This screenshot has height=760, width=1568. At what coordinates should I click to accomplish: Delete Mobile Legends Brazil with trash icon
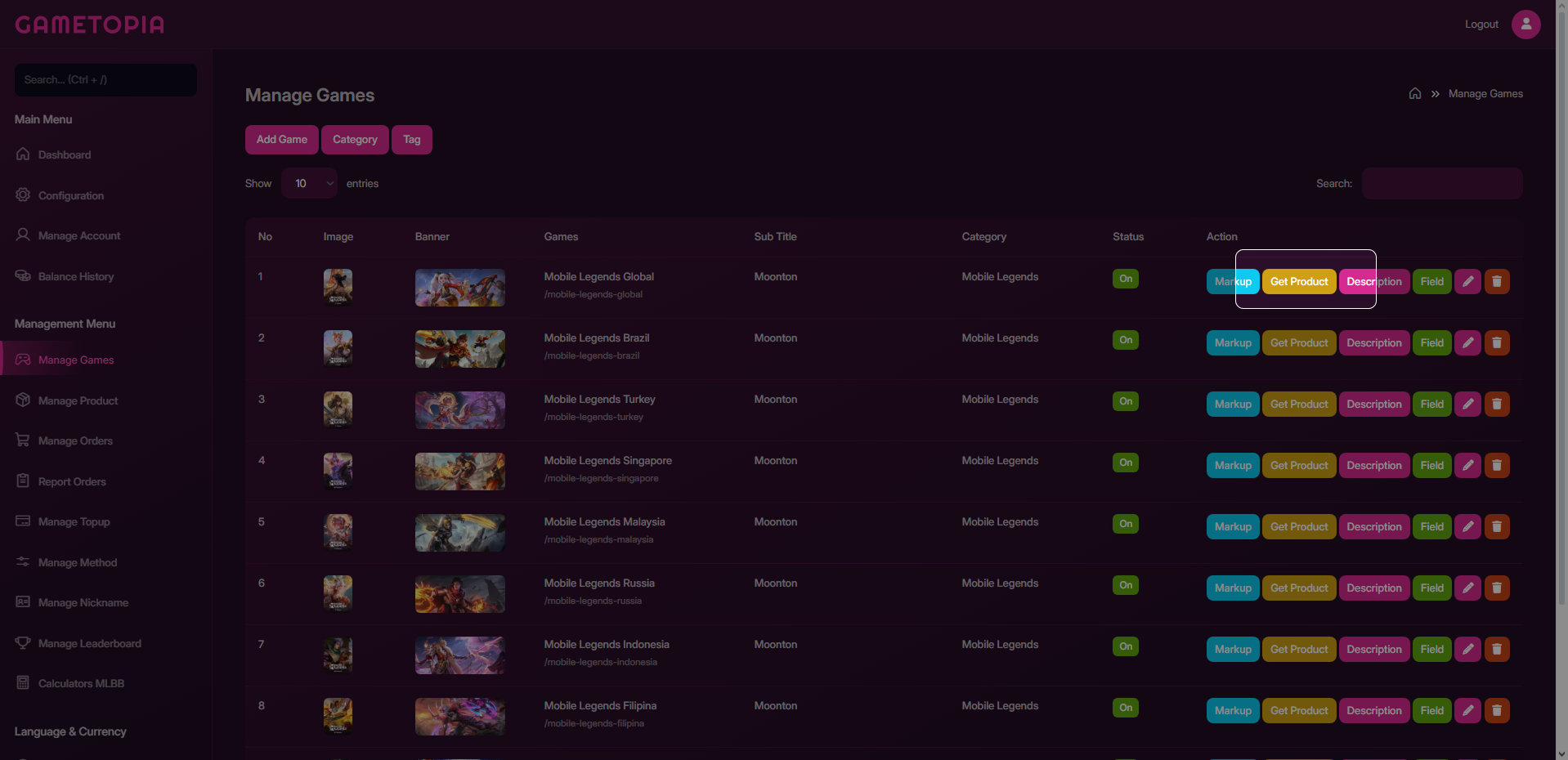[1497, 342]
